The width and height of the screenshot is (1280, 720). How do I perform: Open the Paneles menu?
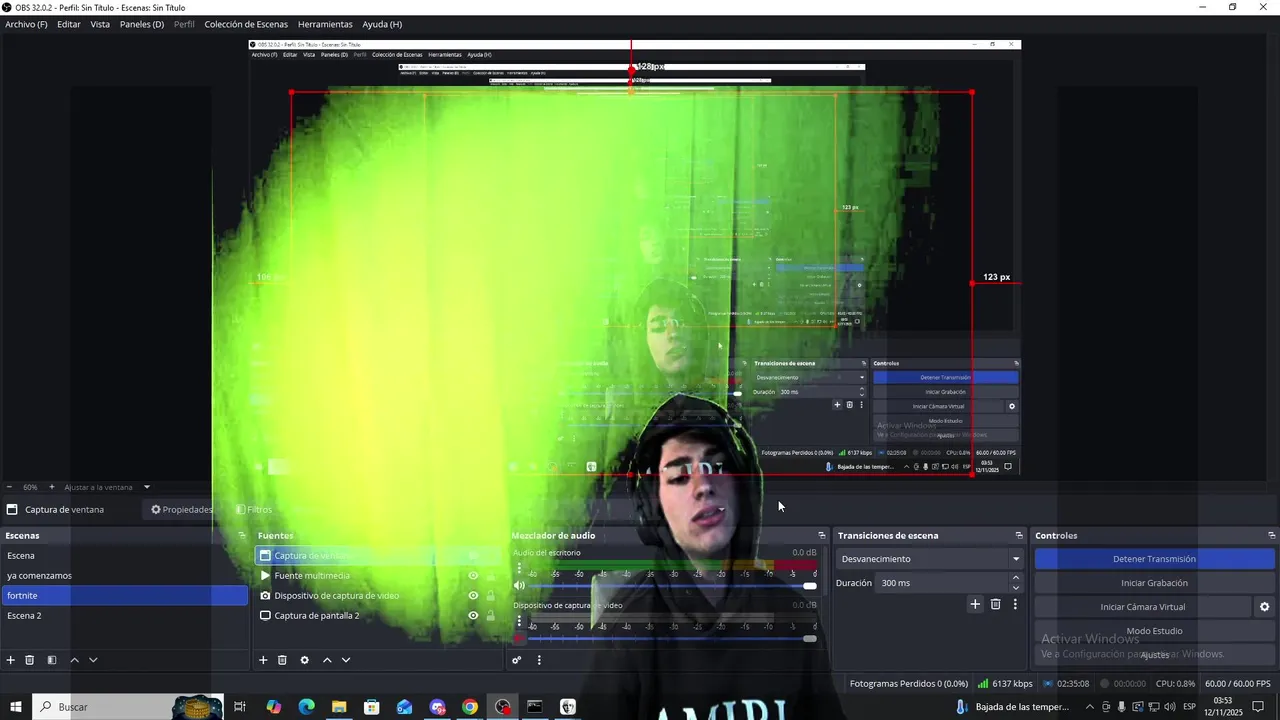pos(142,24)
